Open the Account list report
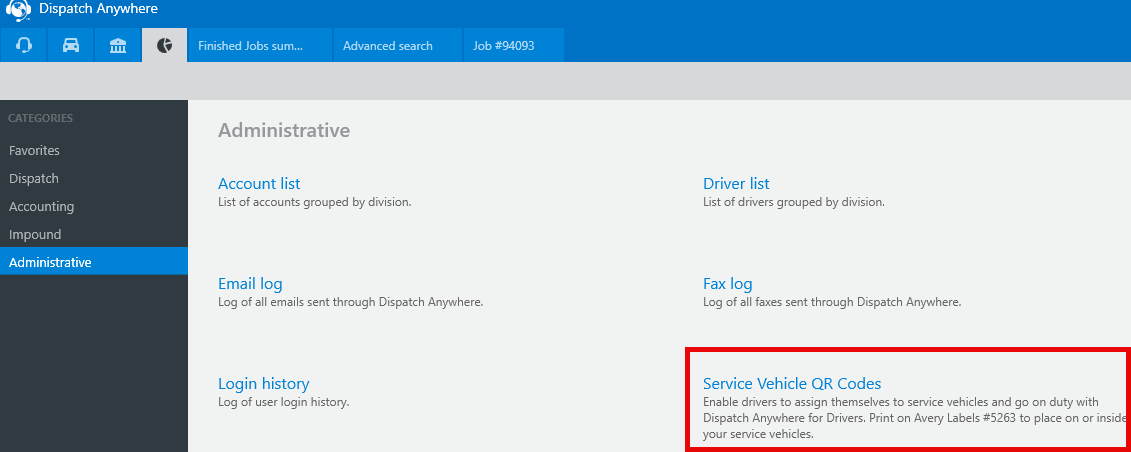The width and height of the screenshot is (1131, 452). [x=259, y=183]
